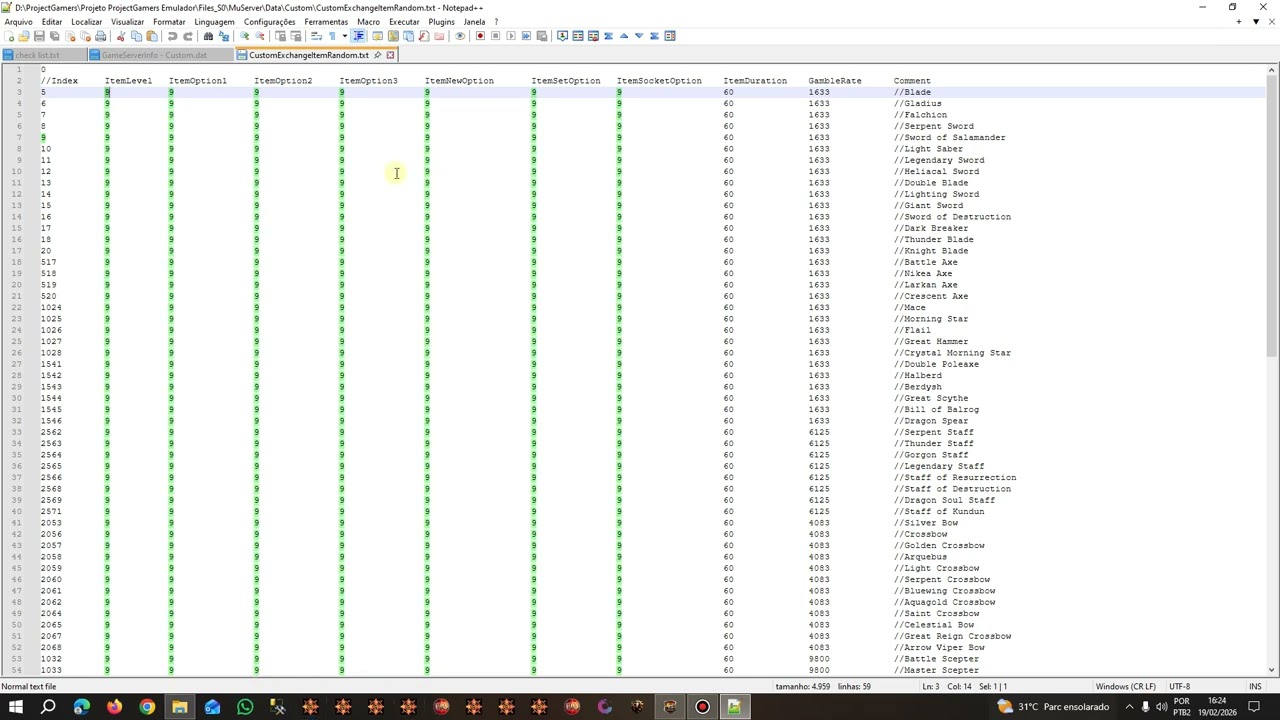The image size is (1280, 720).
Task: Click Normal text file in the status bar
Action: point(28,686)
